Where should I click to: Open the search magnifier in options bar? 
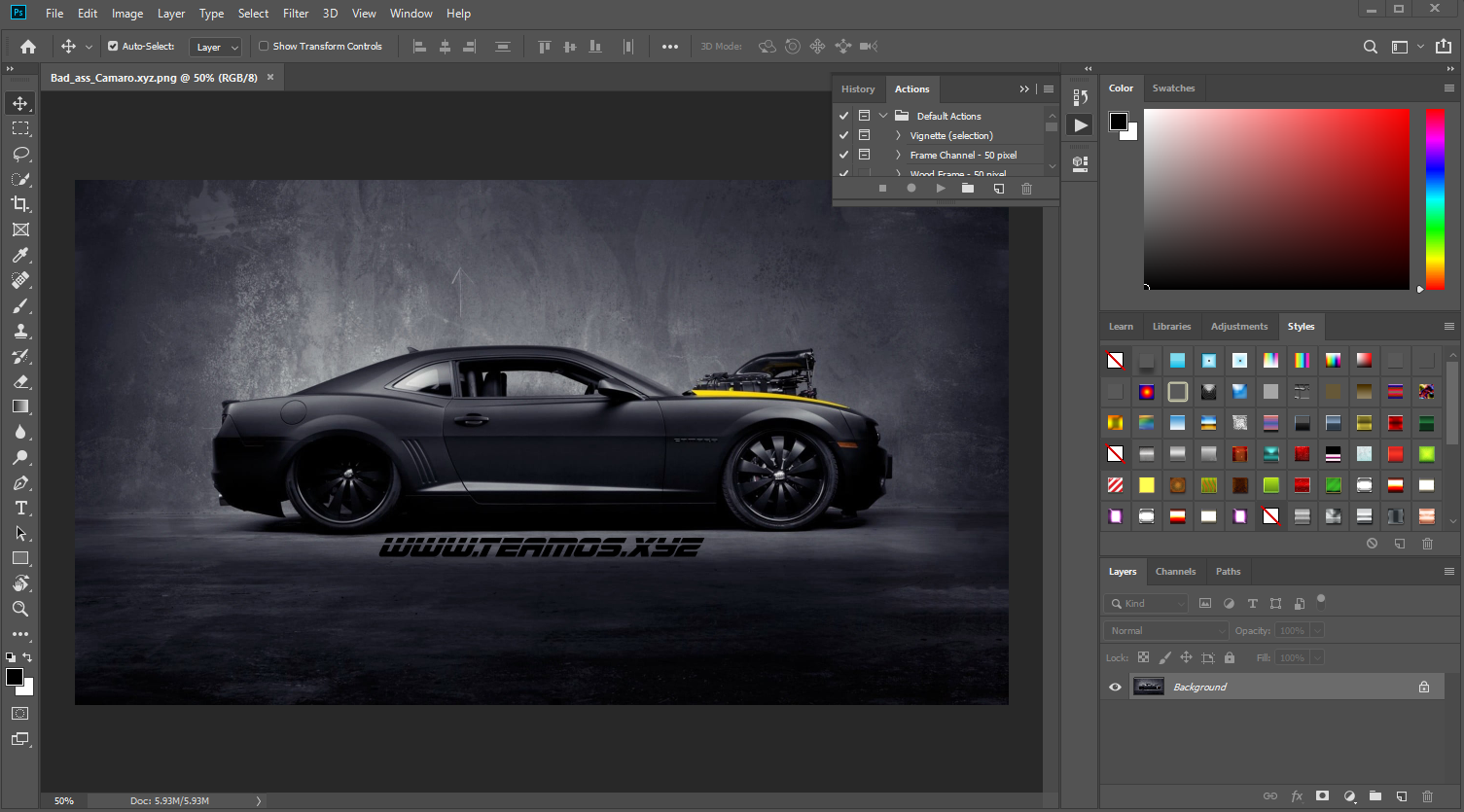coord(1370,46)
